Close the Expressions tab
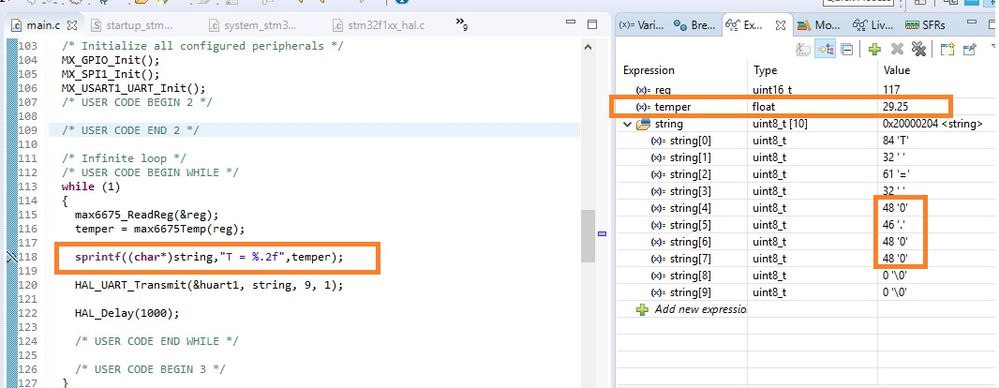 point(780,25)
